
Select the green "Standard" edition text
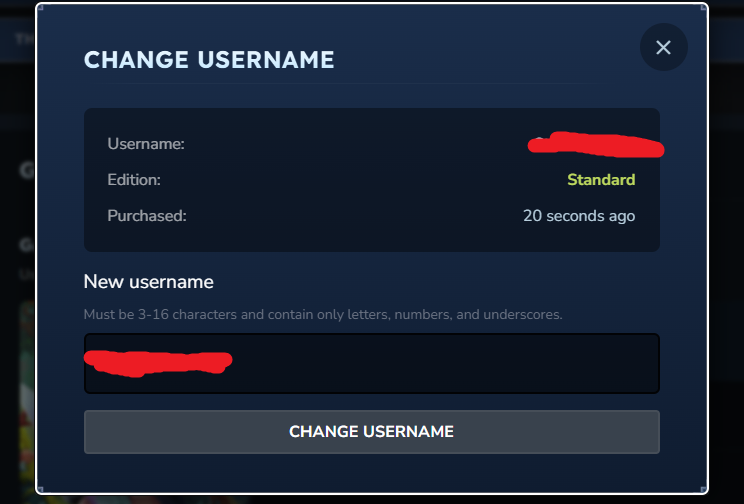[x=601, y=180]
